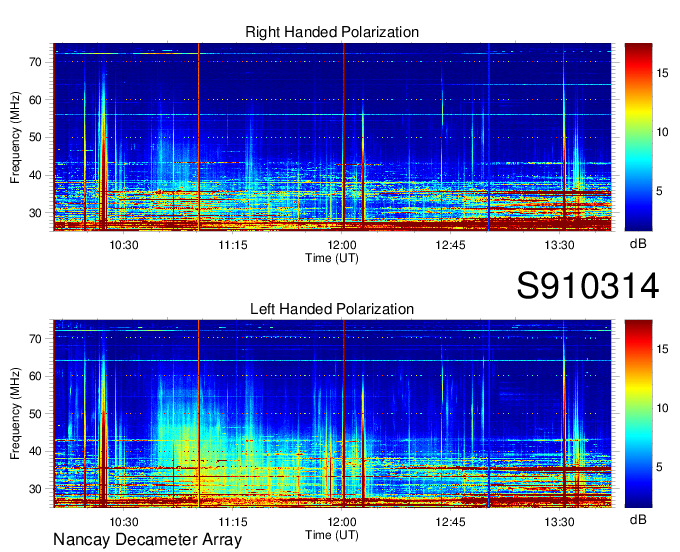Click the dB unit label of the top color scale
This screenshot has height=552, width=680.
[x=638, y=244]
